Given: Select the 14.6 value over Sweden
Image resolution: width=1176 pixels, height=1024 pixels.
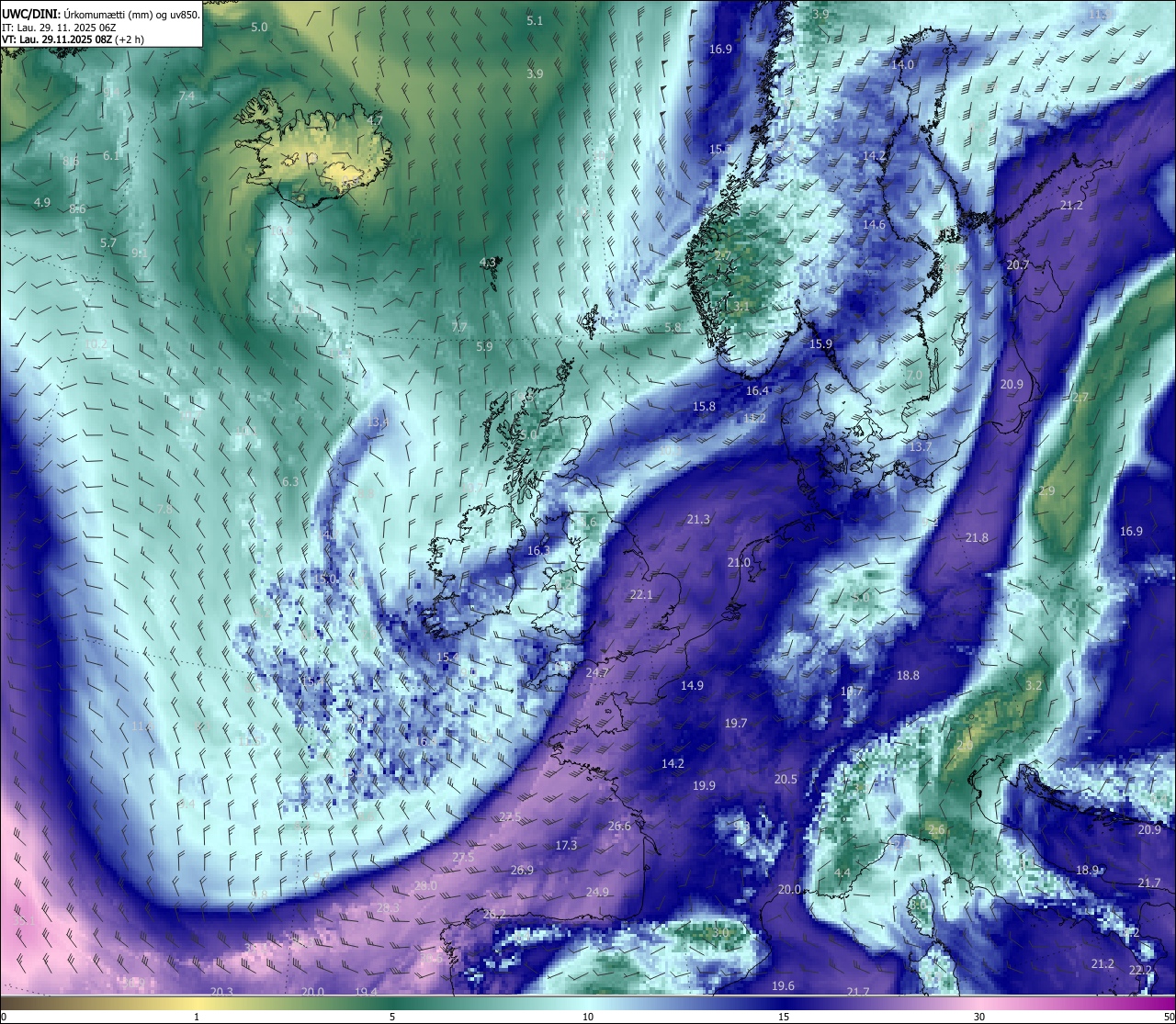Looking at the screenshot, I should pos(874,224).
